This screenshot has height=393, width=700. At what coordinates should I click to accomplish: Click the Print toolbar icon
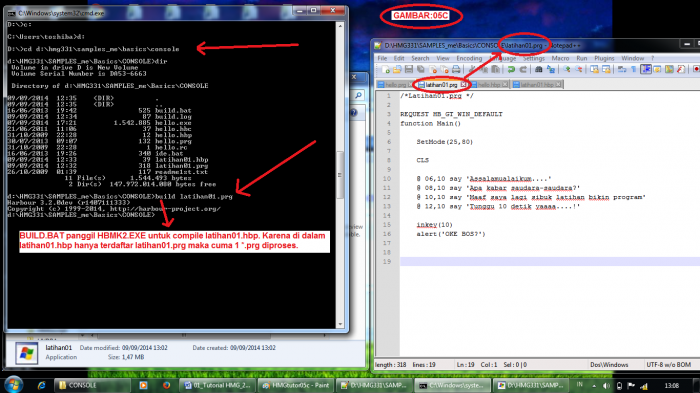coord(456,69)
